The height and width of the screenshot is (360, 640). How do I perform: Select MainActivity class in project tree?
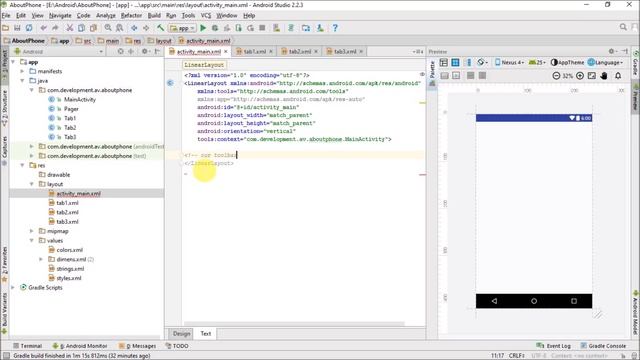(80, 100)
